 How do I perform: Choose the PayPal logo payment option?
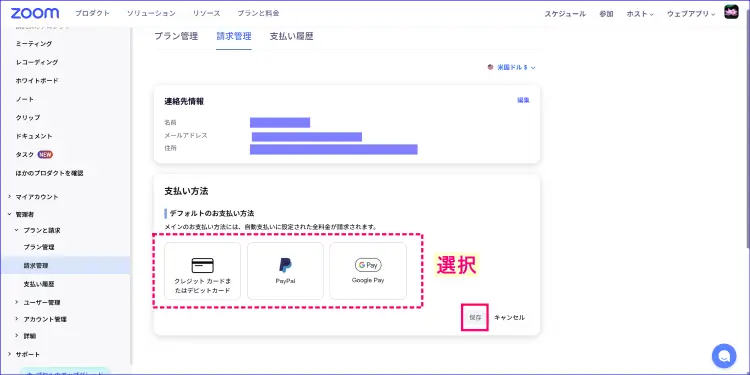pyautogui.click(x=285, y=271)
